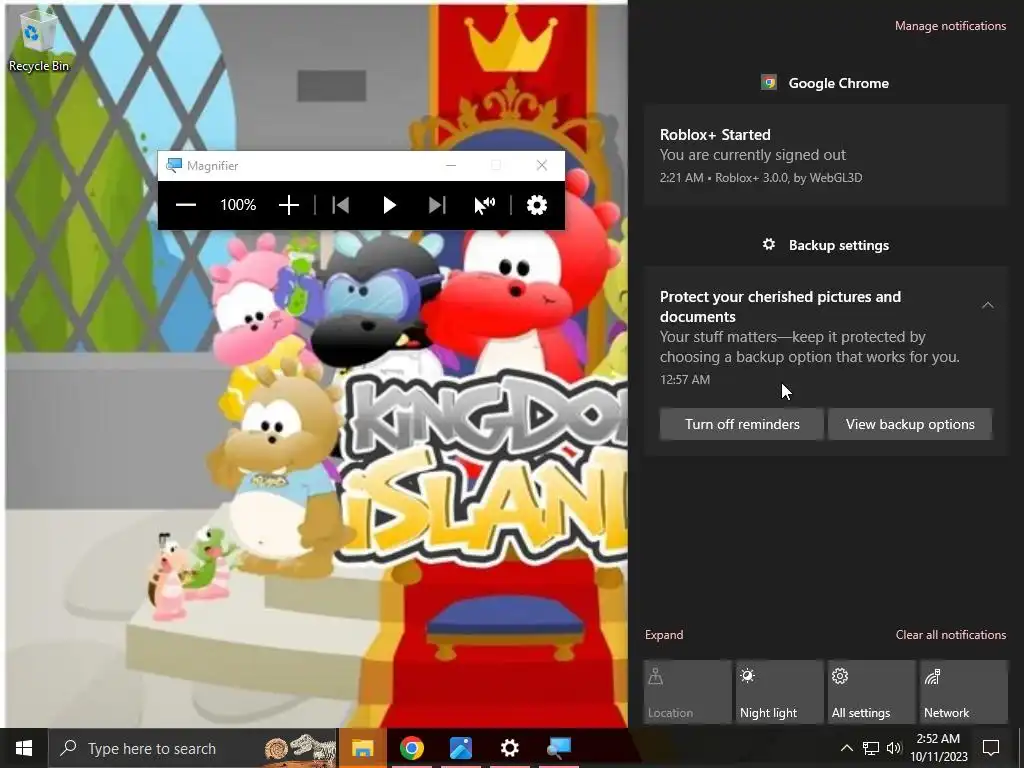Click View backup options button
Viewport: 1024px width, 768px height.
point(910,424)
